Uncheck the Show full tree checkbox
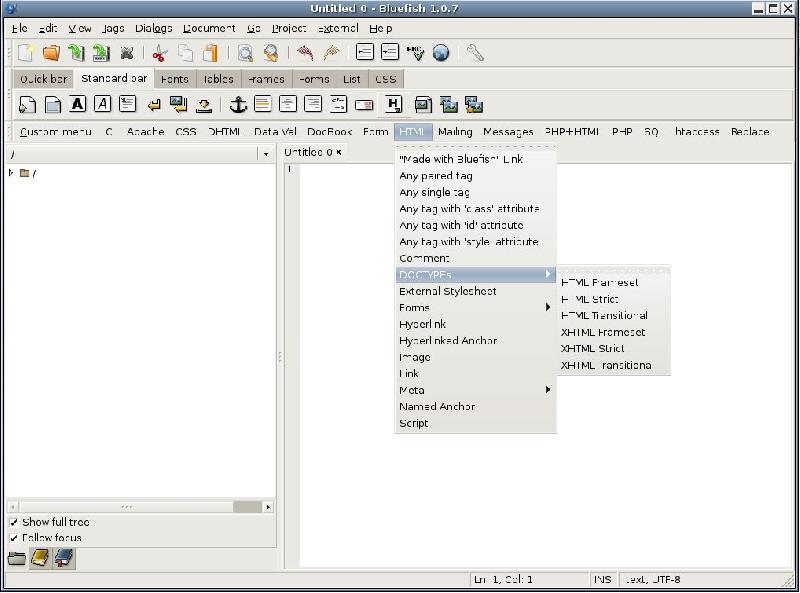Viewport: 800px width, 593px height. coord(14,522)
